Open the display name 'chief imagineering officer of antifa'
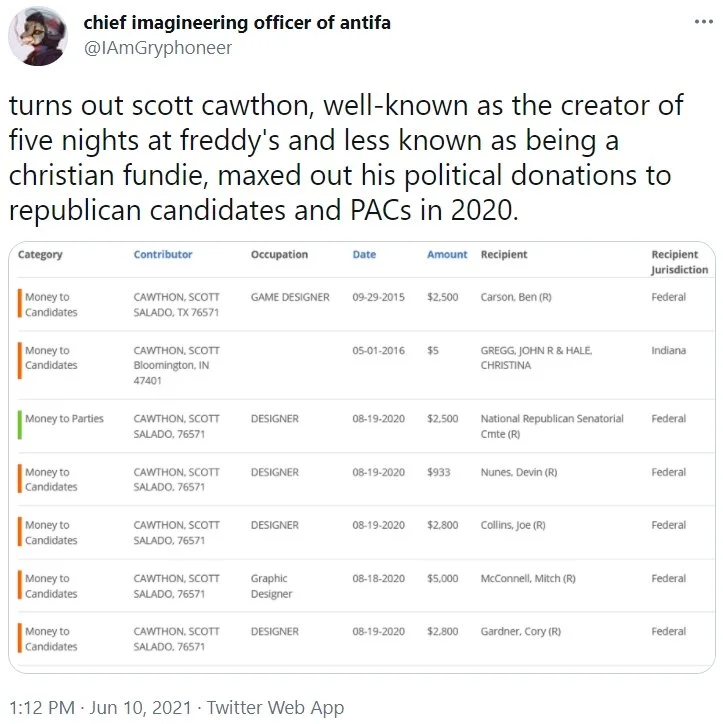Image resolution: width=723 pixels, height=724 pixels. pyautogui.click(x=237, y=23)
